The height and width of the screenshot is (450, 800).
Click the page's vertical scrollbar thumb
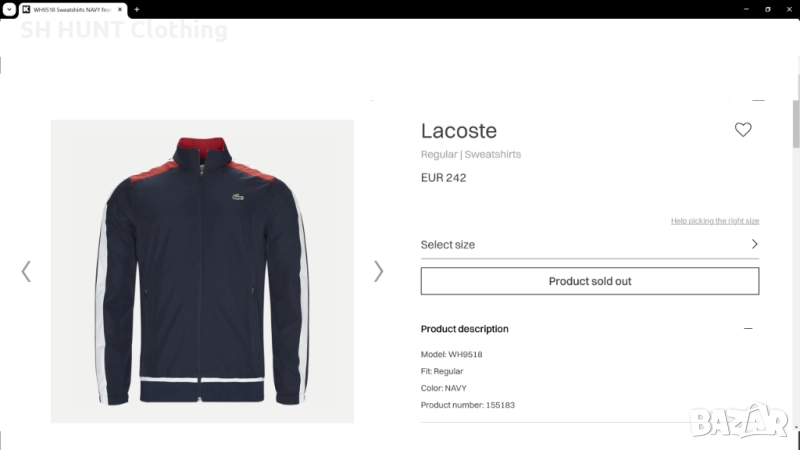(x=796, y=123)
